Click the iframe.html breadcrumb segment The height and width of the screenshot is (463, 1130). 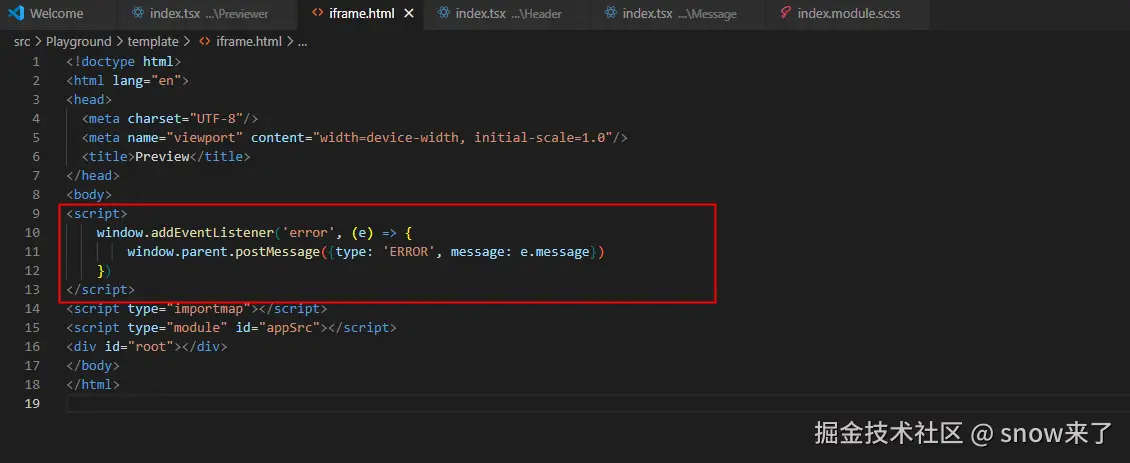click(250, 41)
